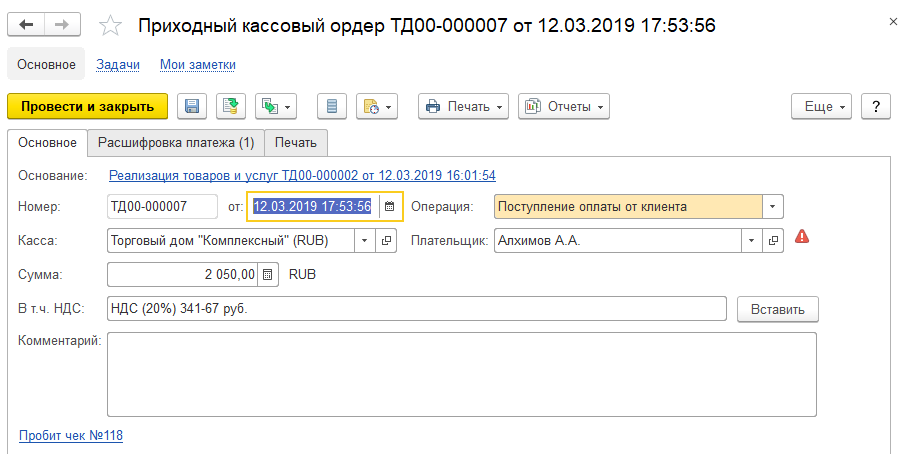Click the red warning triangle icon

(802, 238)
